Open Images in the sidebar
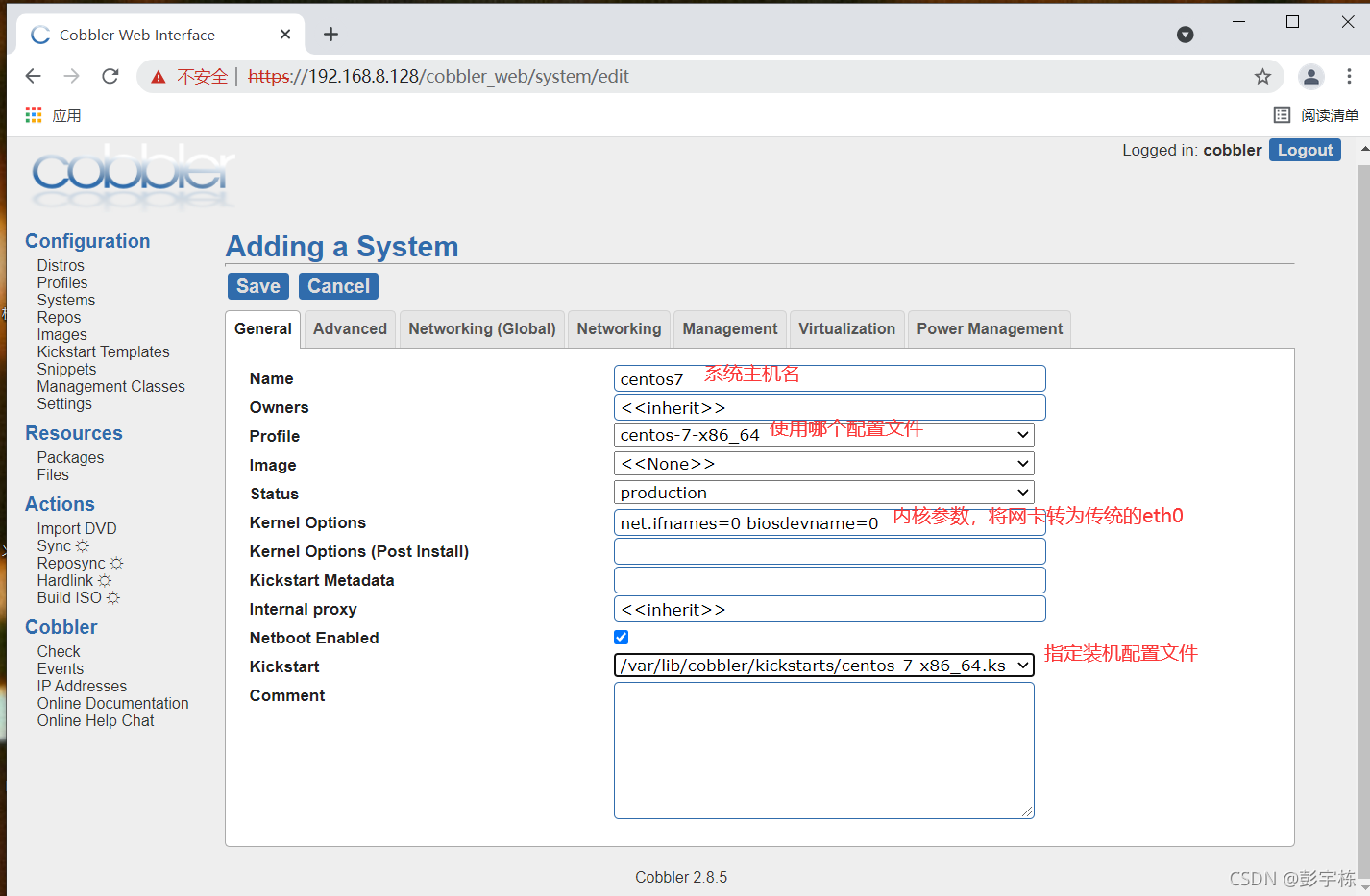1370x896 pixels. coord(61,334)
